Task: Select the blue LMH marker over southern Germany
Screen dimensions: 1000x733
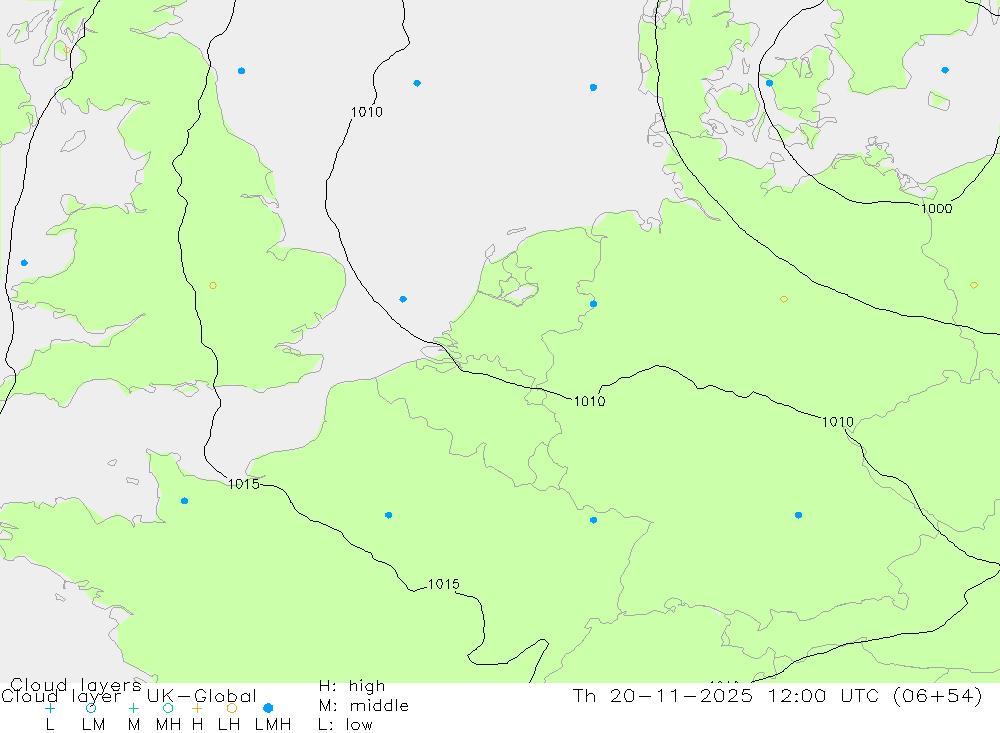Action: pos(798,515)
